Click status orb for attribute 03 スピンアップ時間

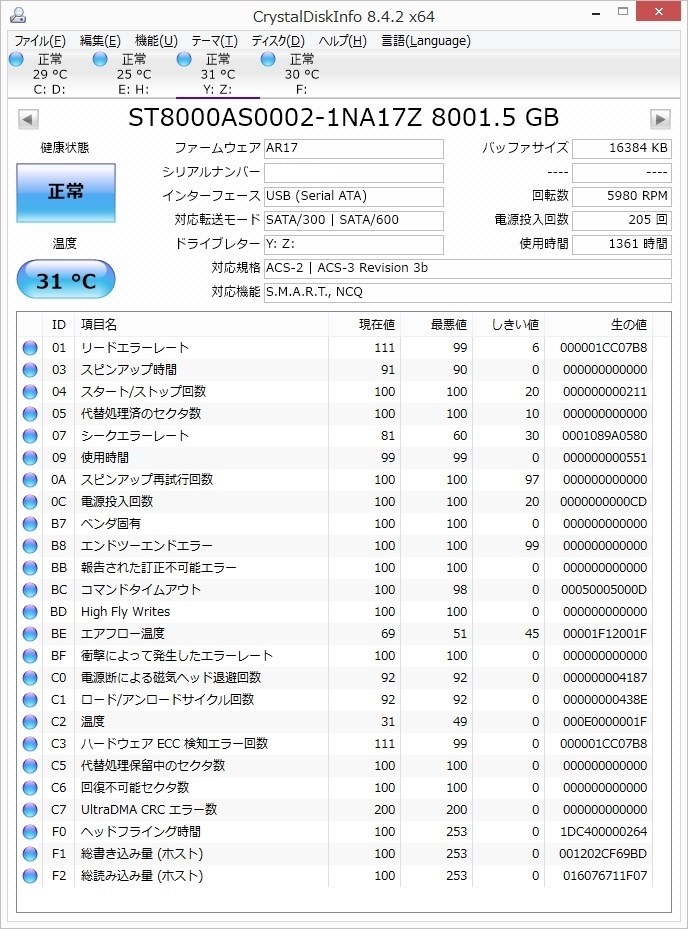(x=30, y=370)
